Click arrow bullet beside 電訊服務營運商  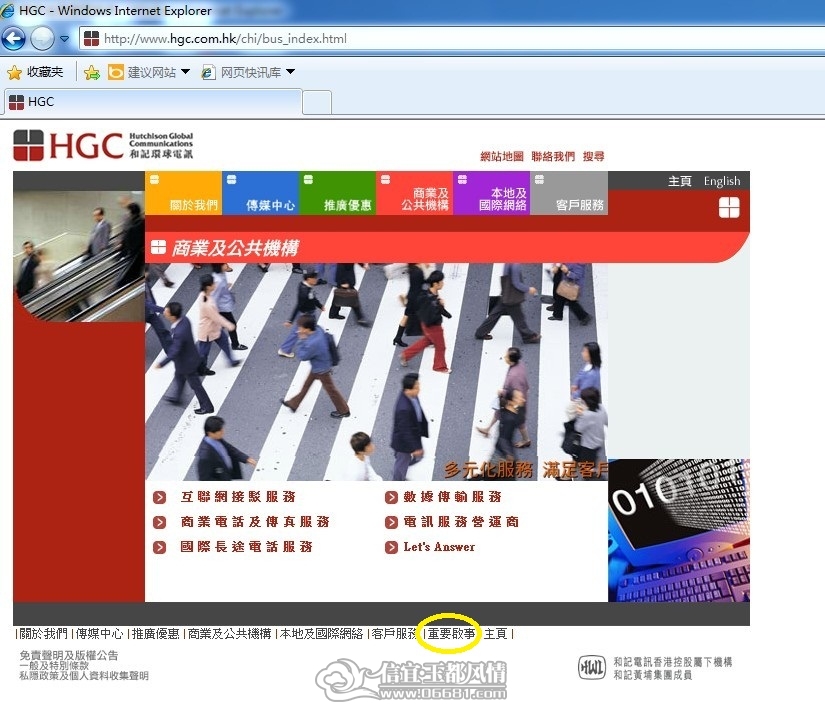(391, 522)
